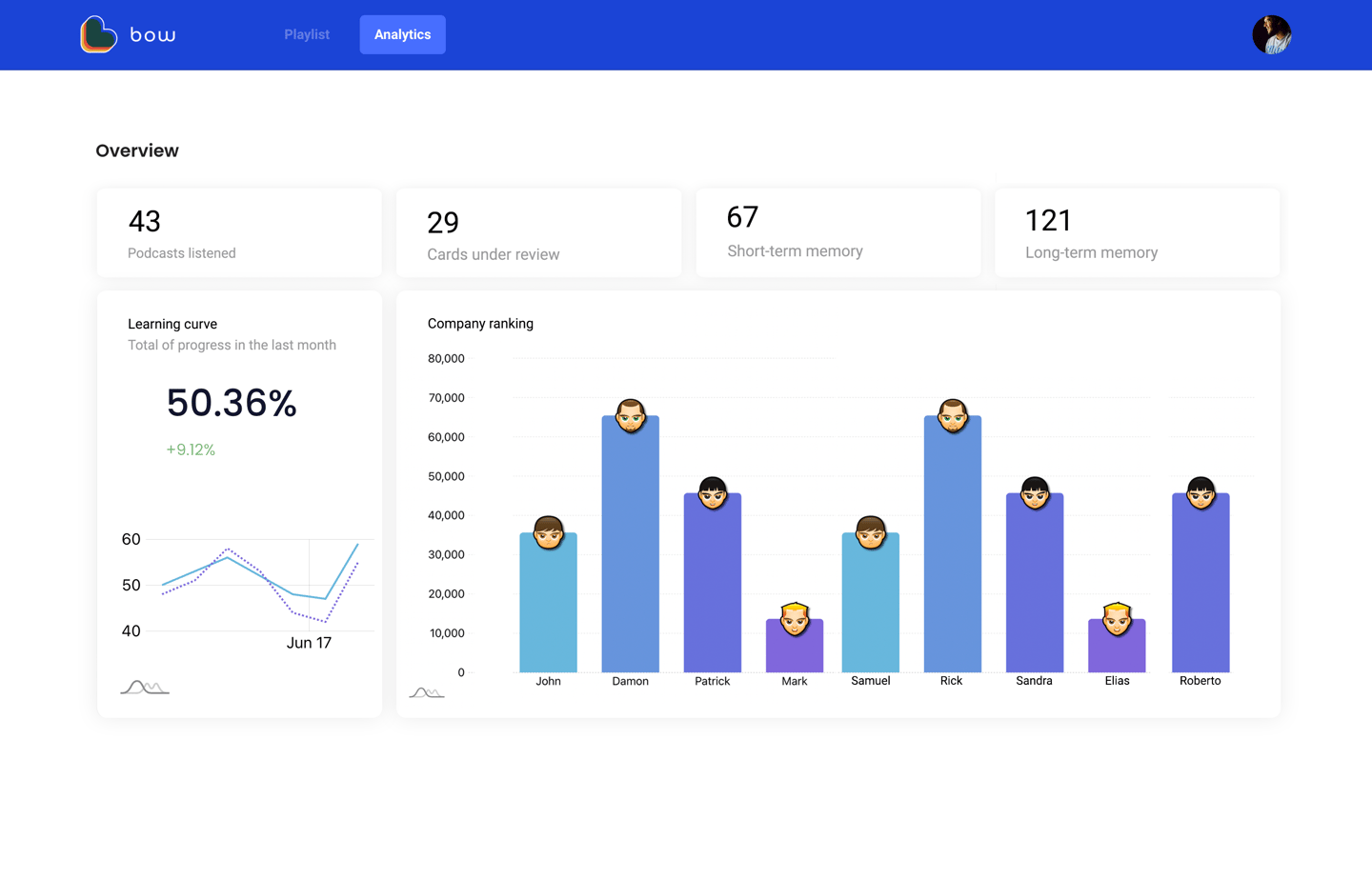
Task: Click the Rick name label under chart
Action: point(951,680)
